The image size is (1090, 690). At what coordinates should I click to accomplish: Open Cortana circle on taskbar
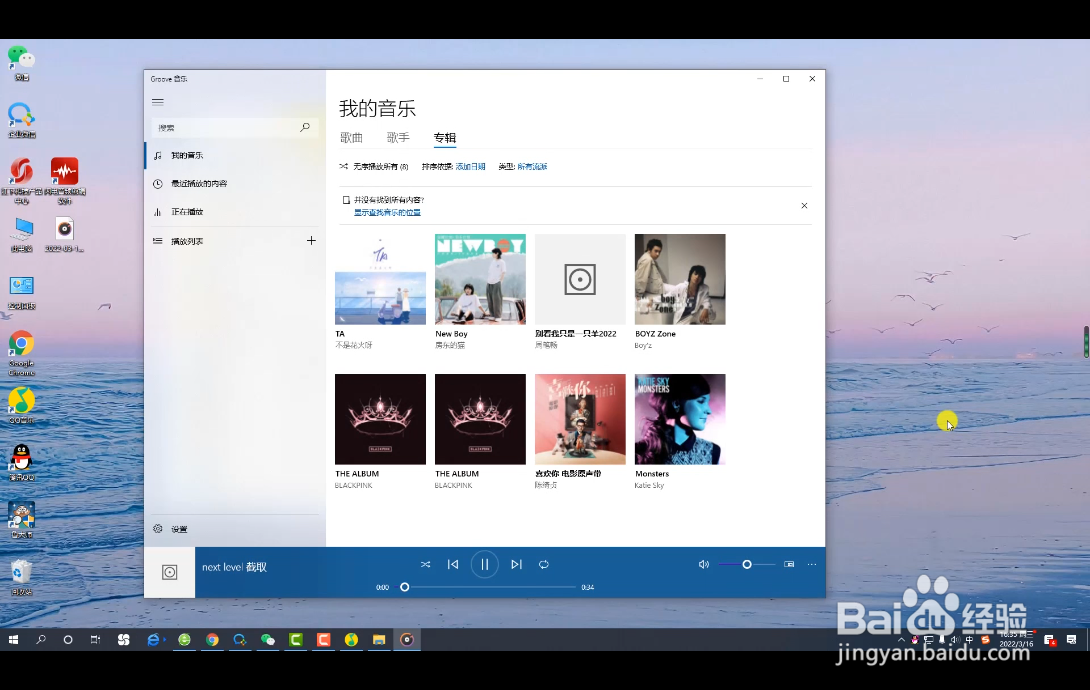[x=67, y=640]
